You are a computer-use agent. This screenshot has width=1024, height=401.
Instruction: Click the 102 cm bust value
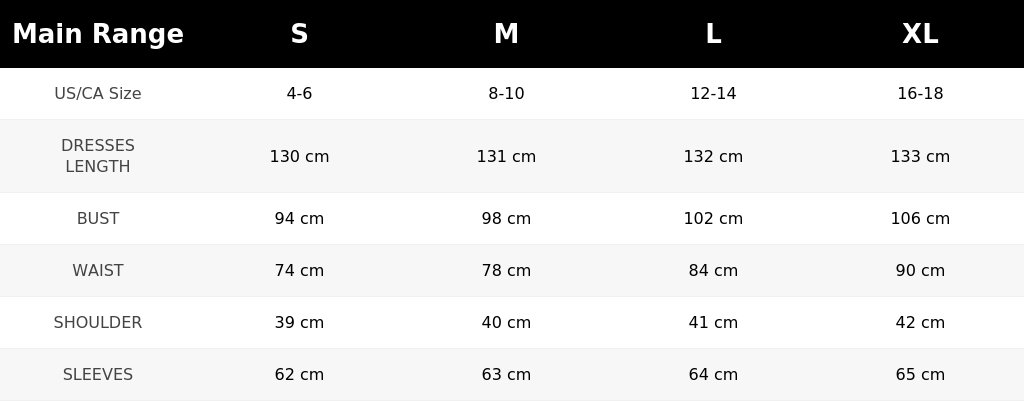pos(713,219)
